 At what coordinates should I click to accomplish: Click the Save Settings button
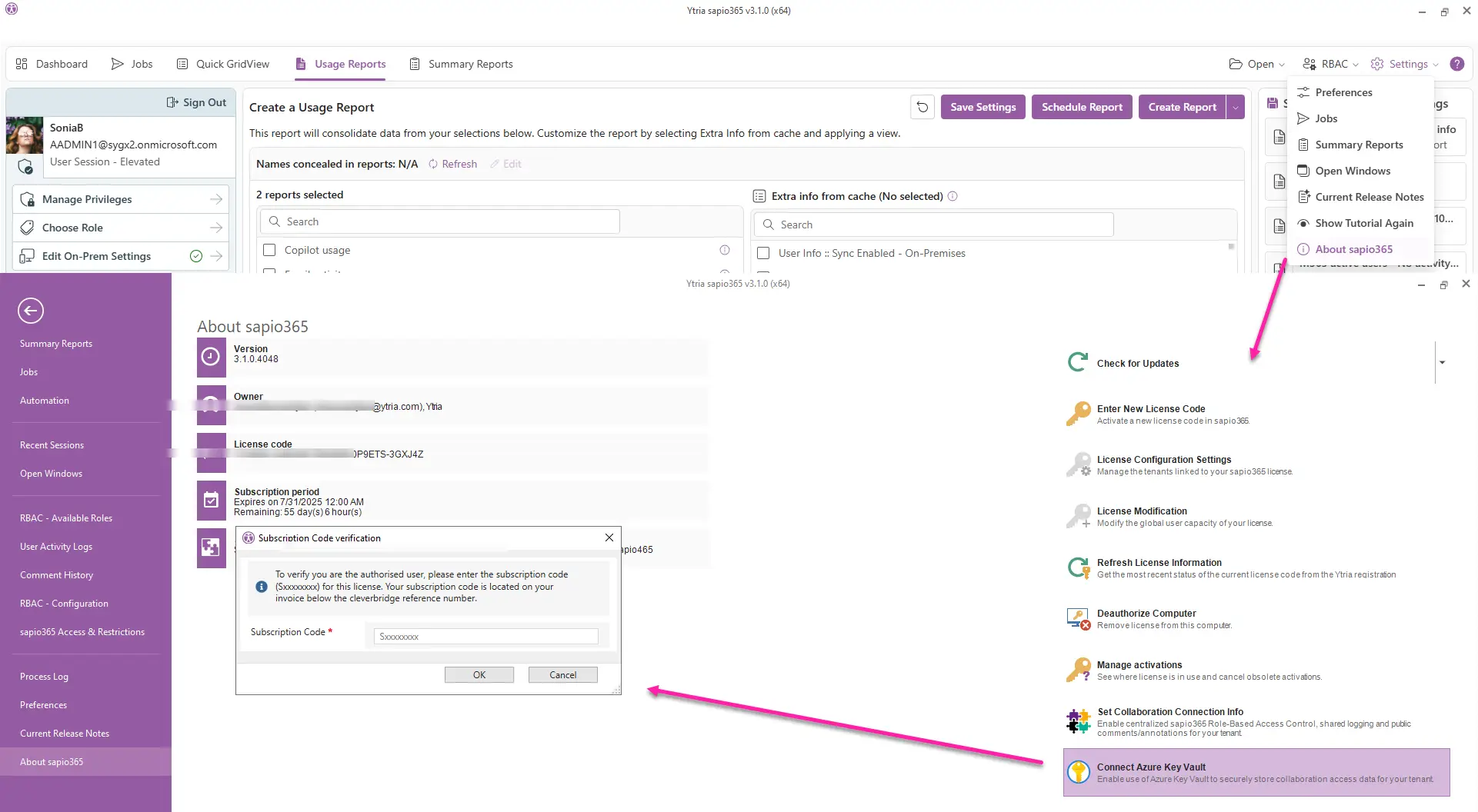pyautogui.click(x=983, y=107)
